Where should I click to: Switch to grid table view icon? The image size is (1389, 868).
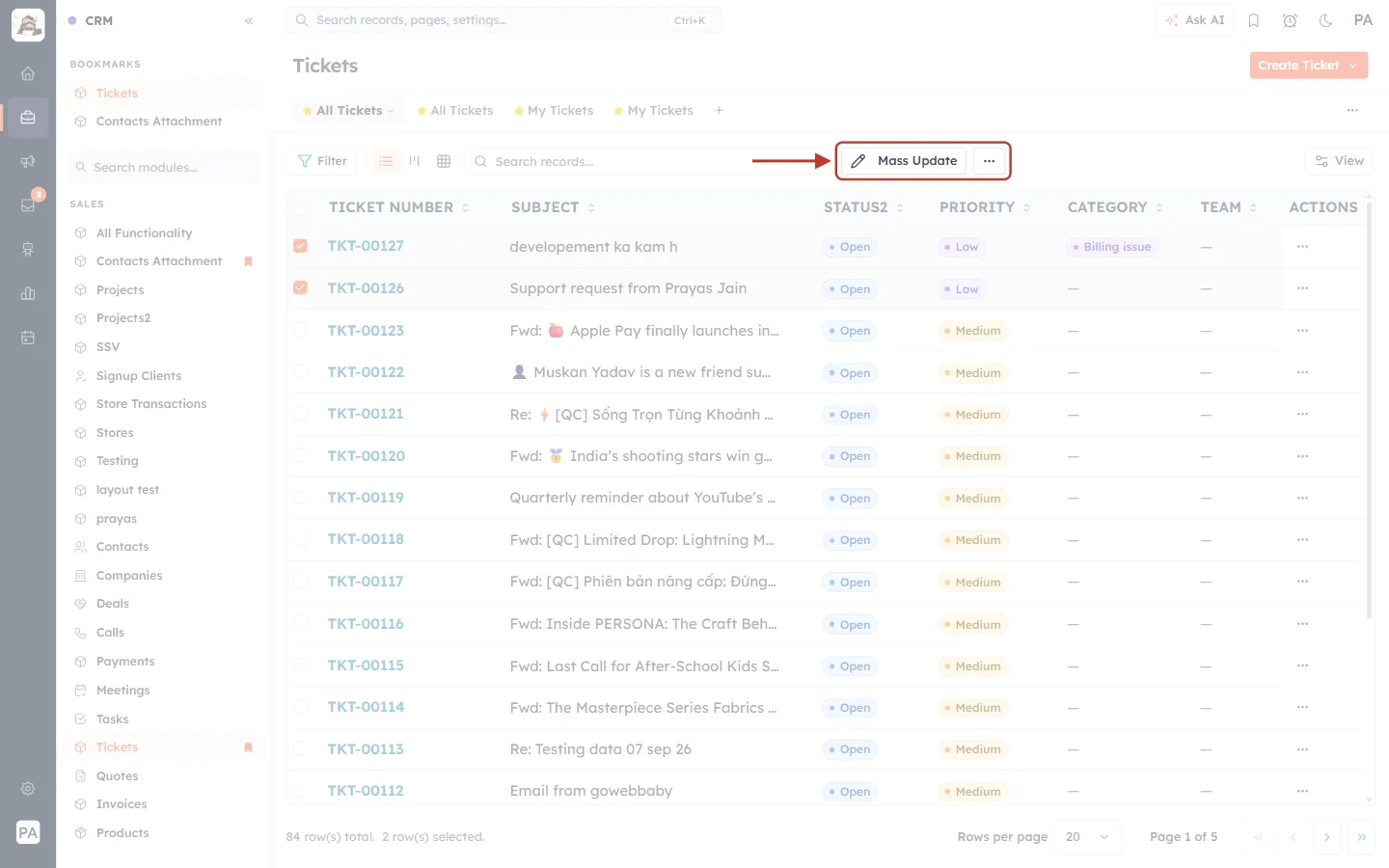444,161
